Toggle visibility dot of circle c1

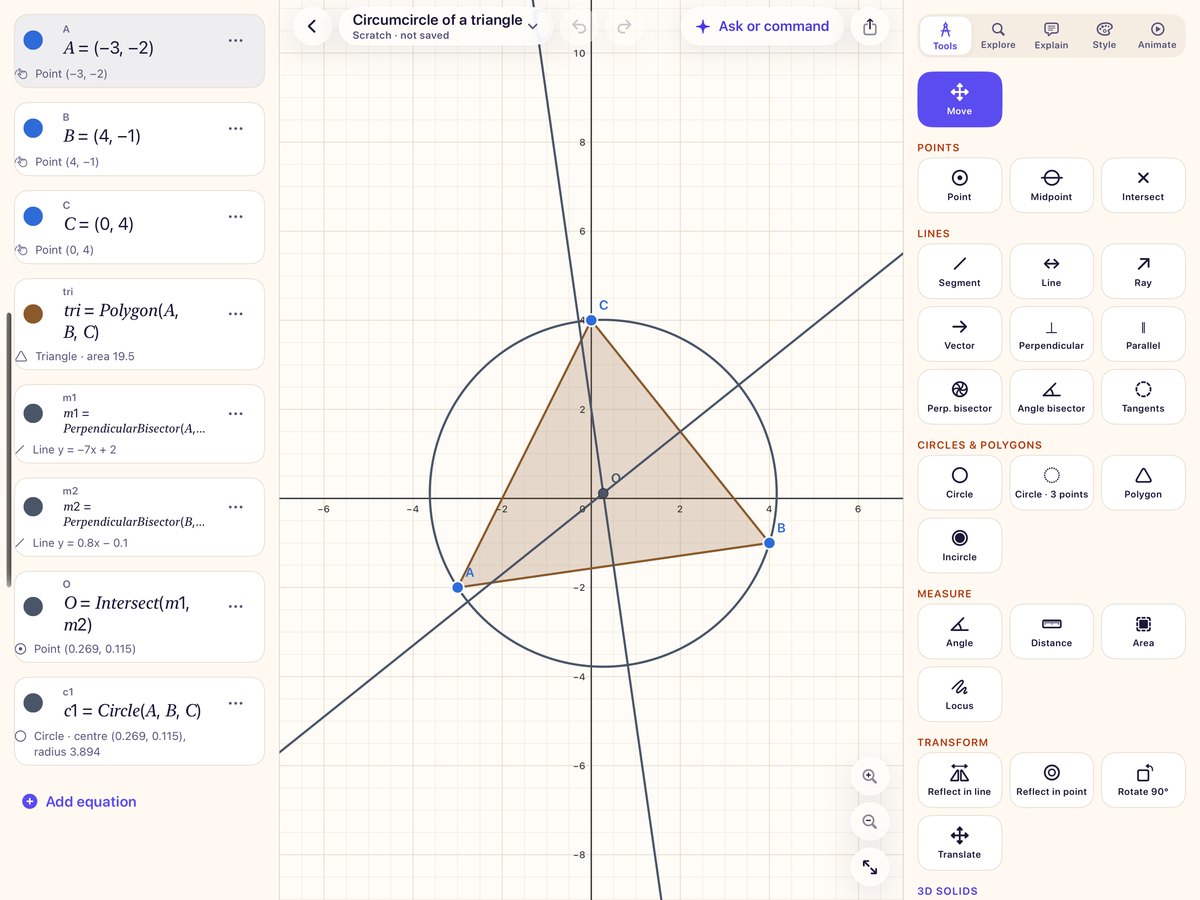33,703
